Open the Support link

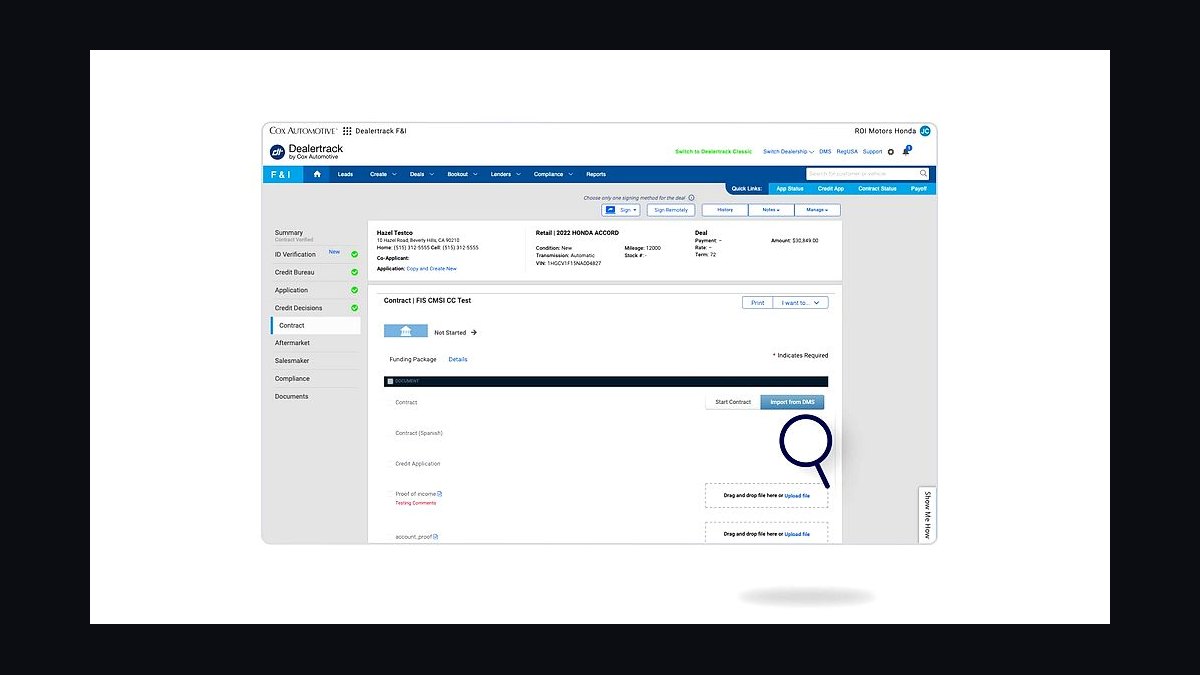[x=872, y=152]
